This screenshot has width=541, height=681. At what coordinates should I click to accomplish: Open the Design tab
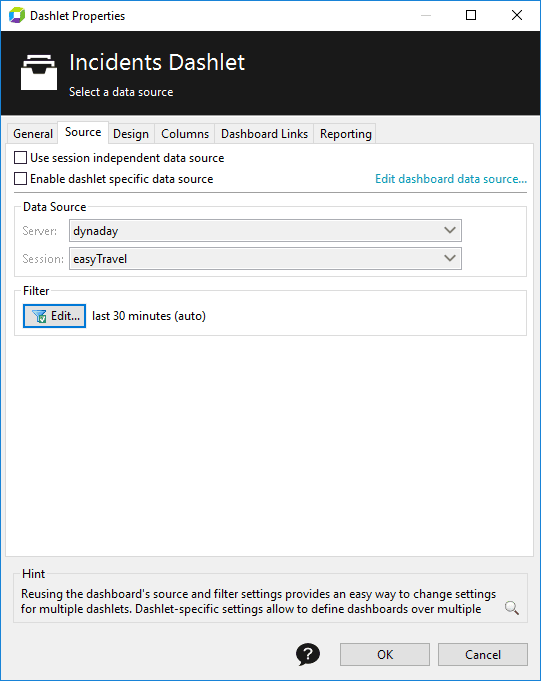(131, 134)
